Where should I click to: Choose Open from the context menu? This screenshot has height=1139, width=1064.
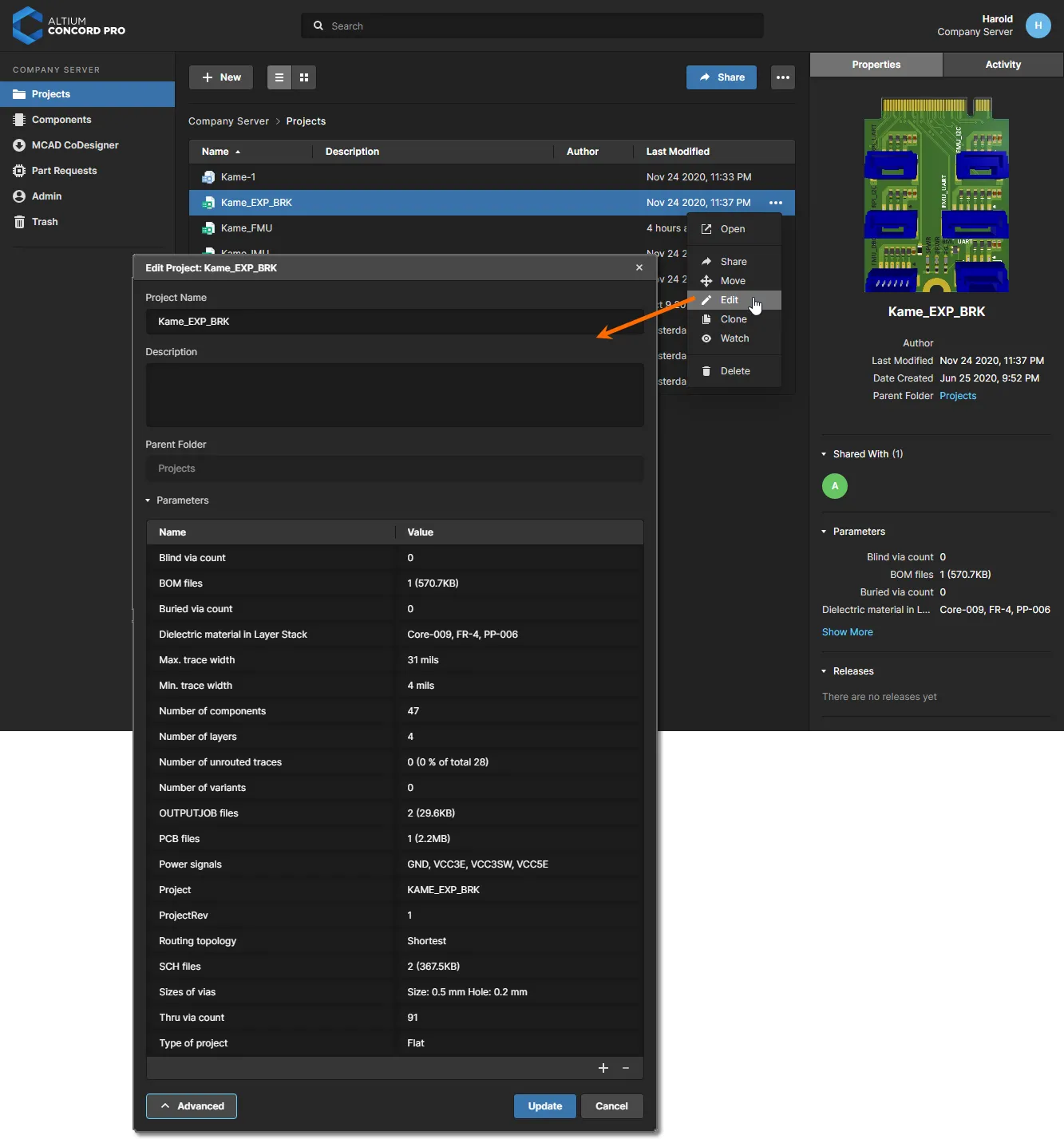coord(734,229)
